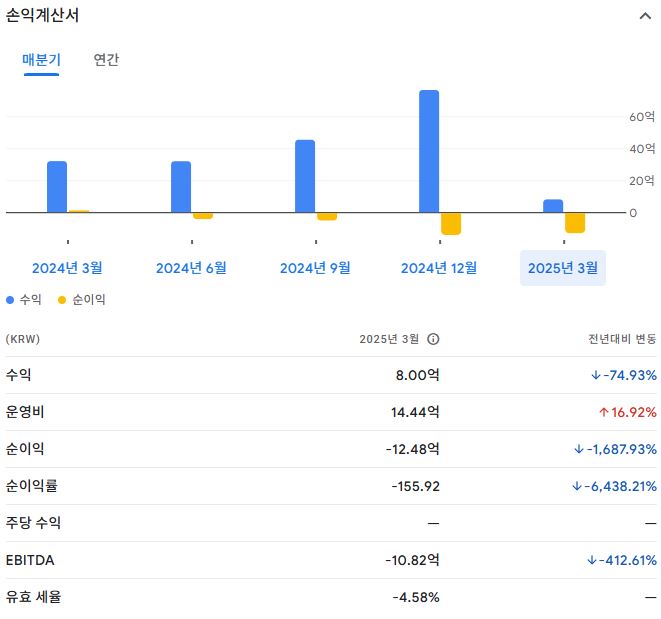Click the -12.48억 net income value
Screen dimensions: 661x619
413,449
